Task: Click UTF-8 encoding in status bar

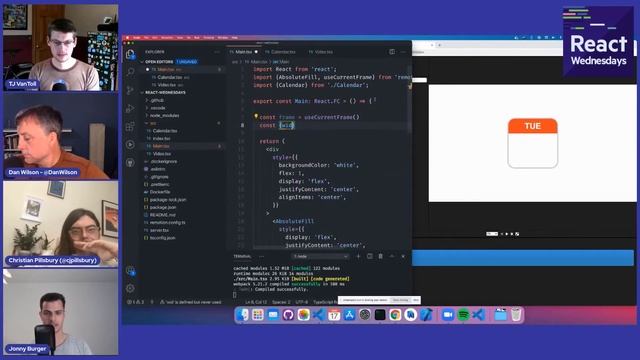Action: [x=302, y=302]
